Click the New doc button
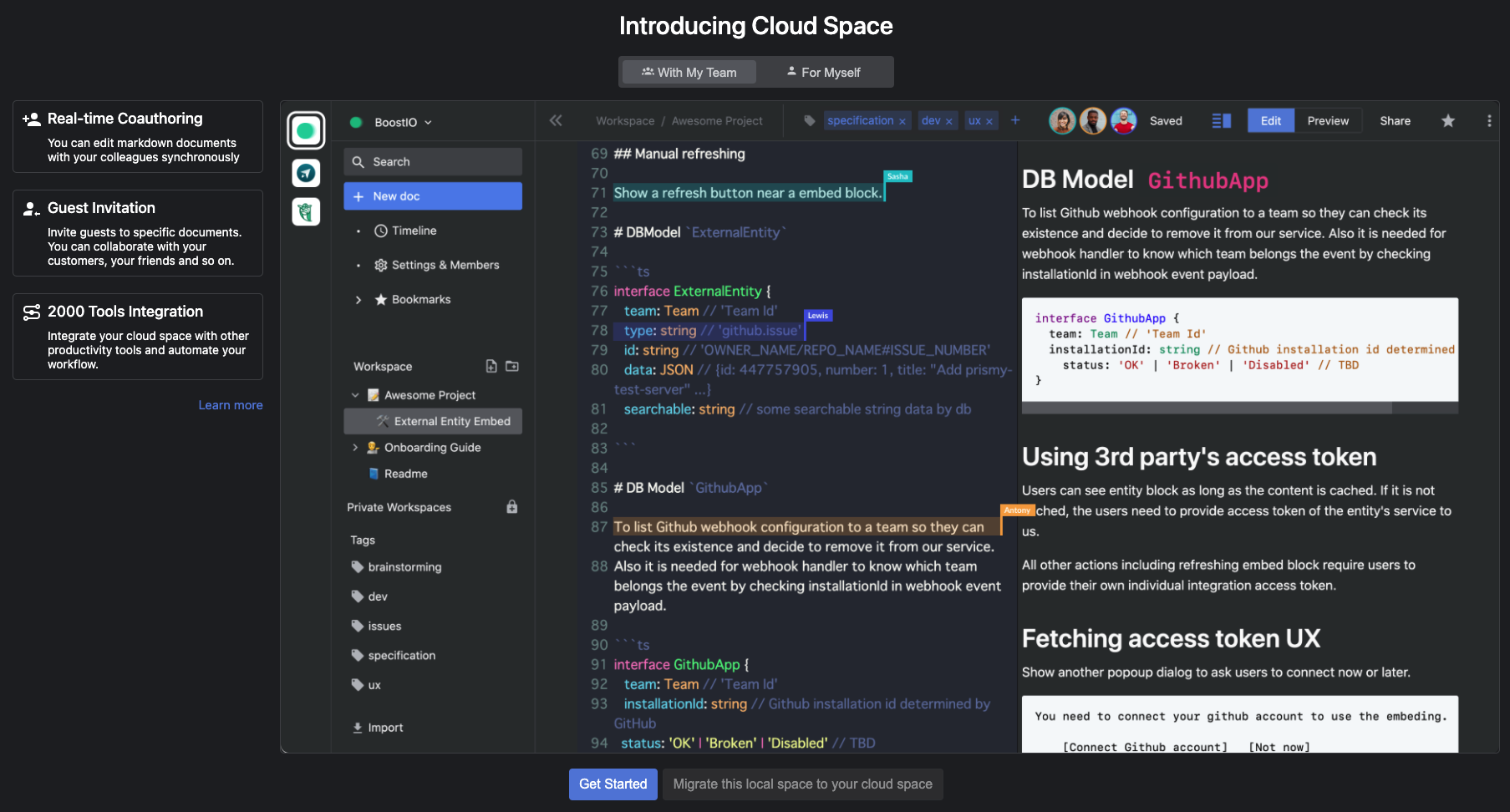 [433, 196]
